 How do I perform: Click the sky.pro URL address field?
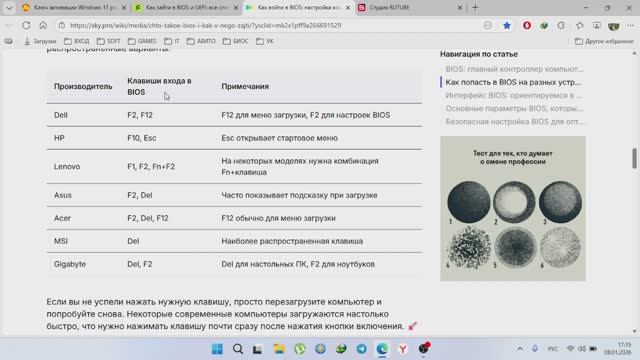[x=205, y=25]
